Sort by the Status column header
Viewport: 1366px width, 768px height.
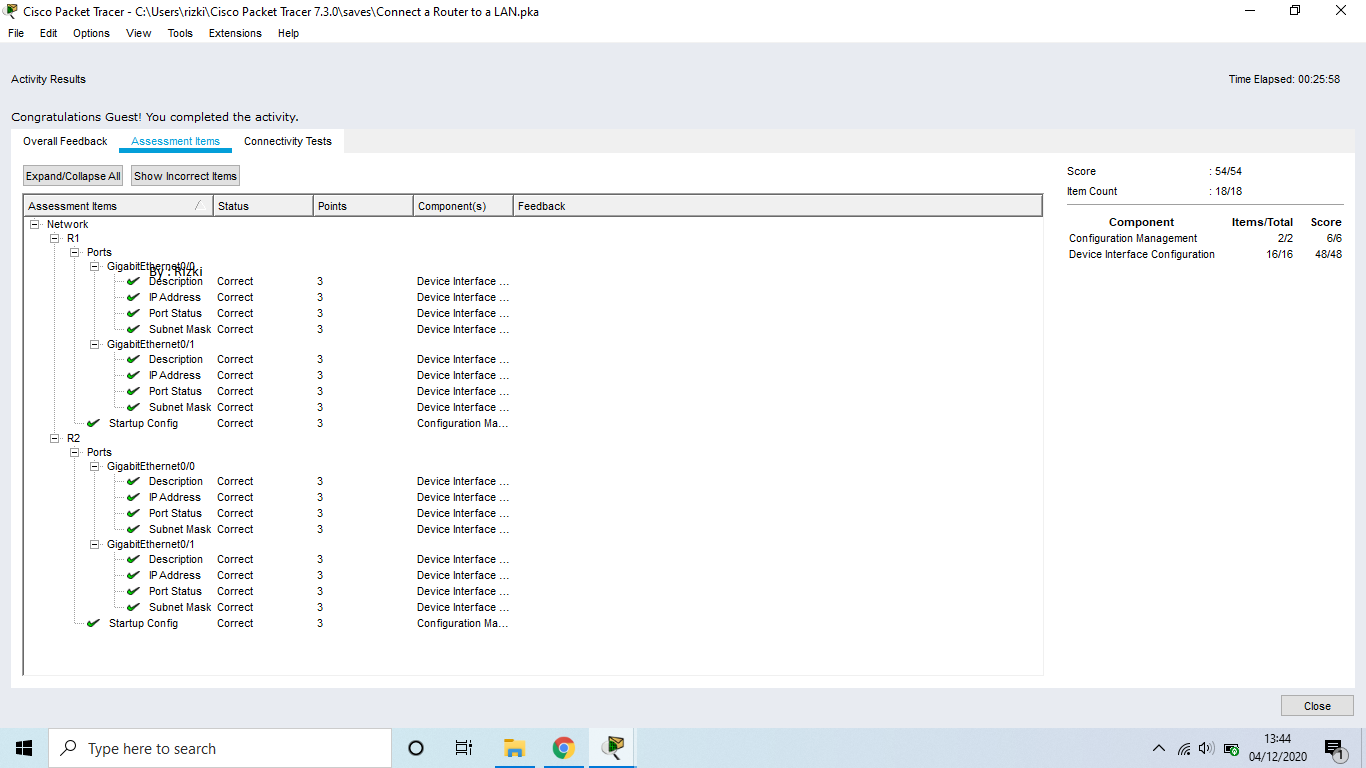click(263, 206)
